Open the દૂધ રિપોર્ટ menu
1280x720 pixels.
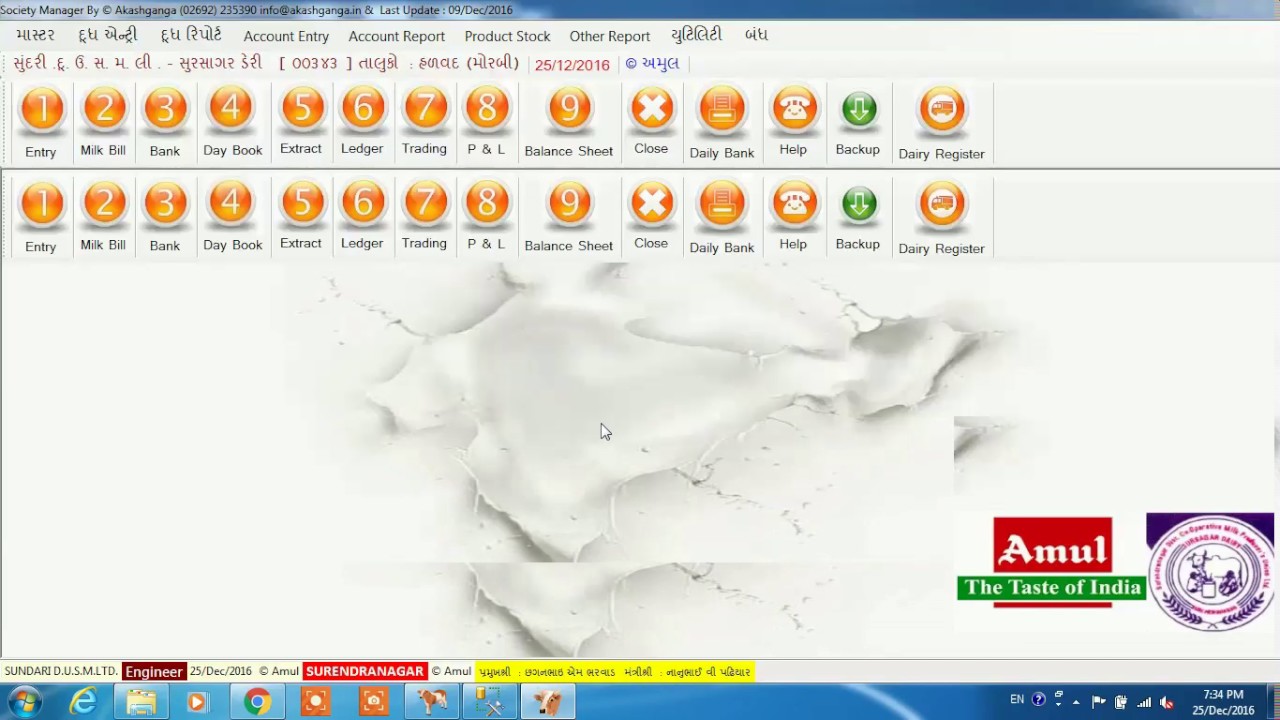pyautogui.click(x=191, y=35)
